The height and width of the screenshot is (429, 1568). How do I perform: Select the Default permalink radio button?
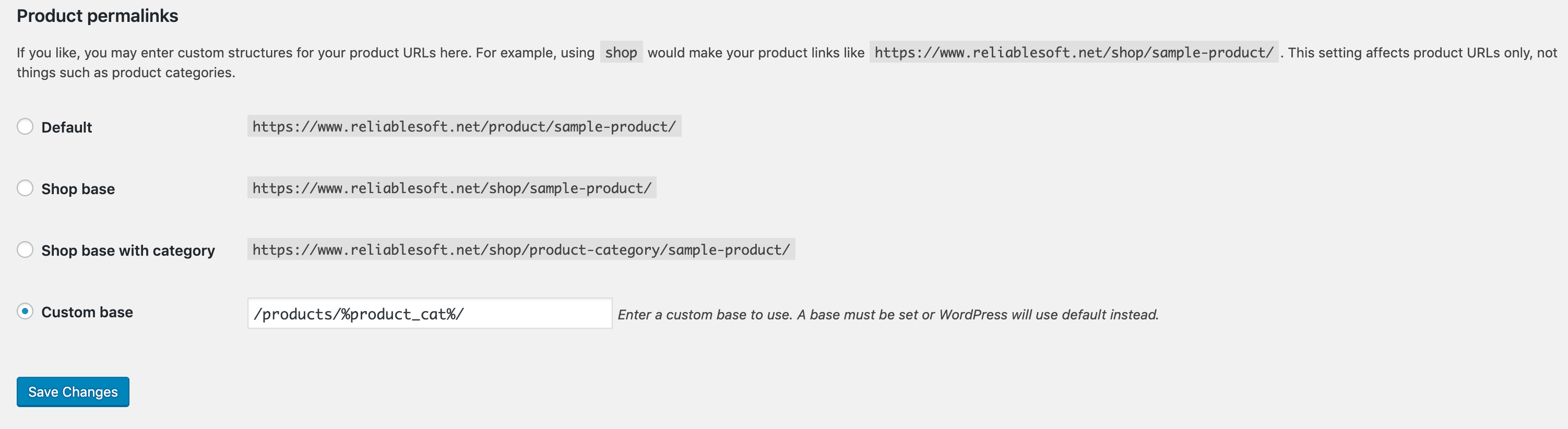25,127
